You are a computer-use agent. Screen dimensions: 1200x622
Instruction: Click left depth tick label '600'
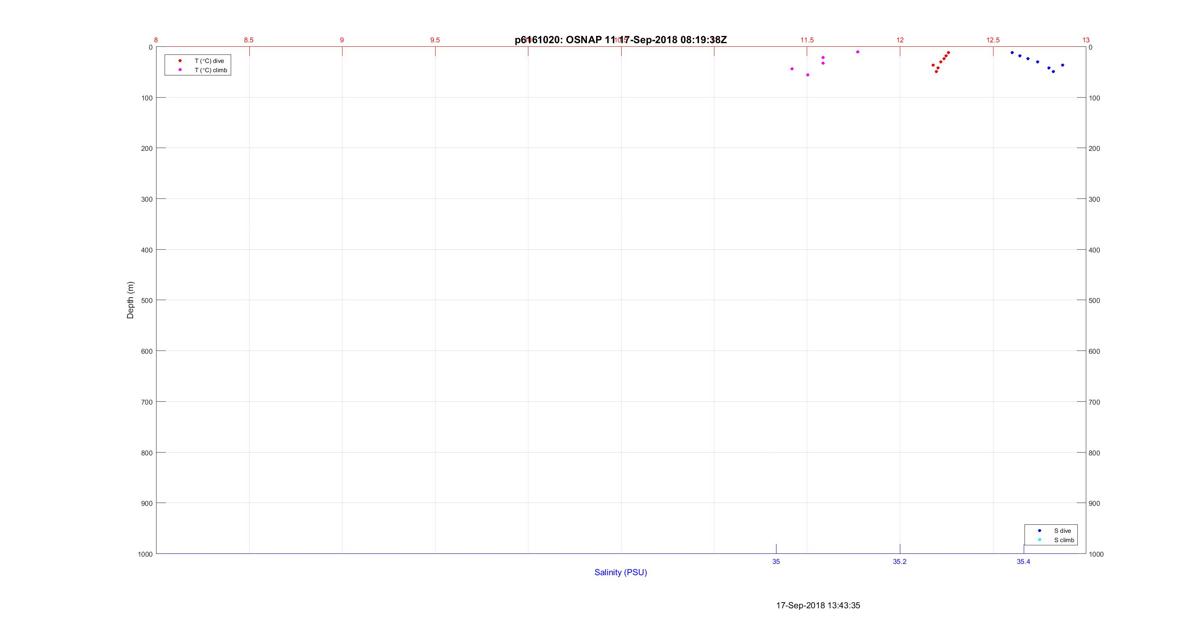click(146, 351)
